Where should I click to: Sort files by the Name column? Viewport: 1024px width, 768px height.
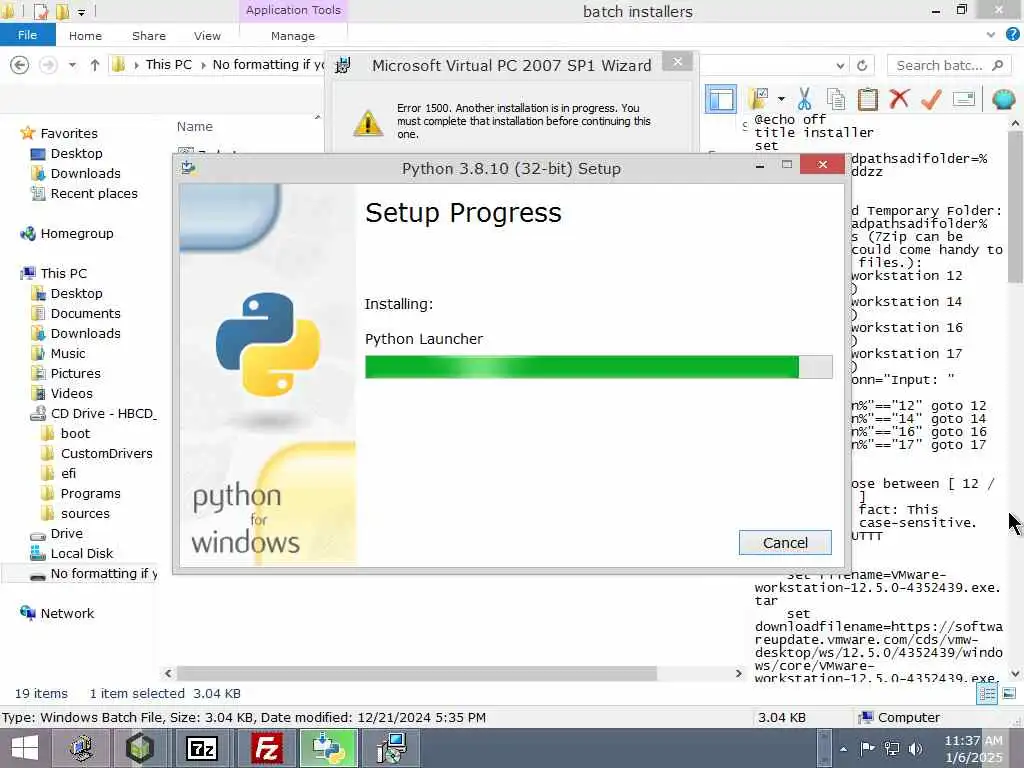point(195,127)
